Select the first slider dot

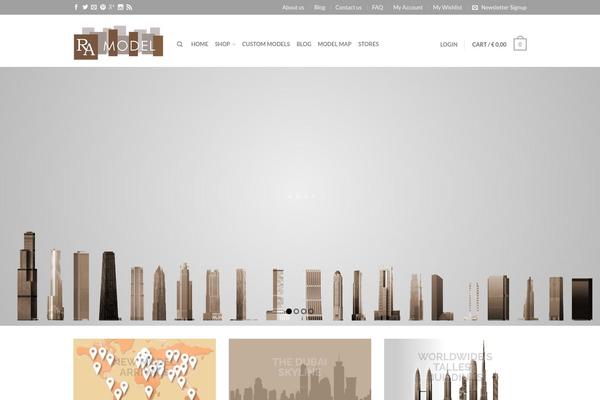289,311
